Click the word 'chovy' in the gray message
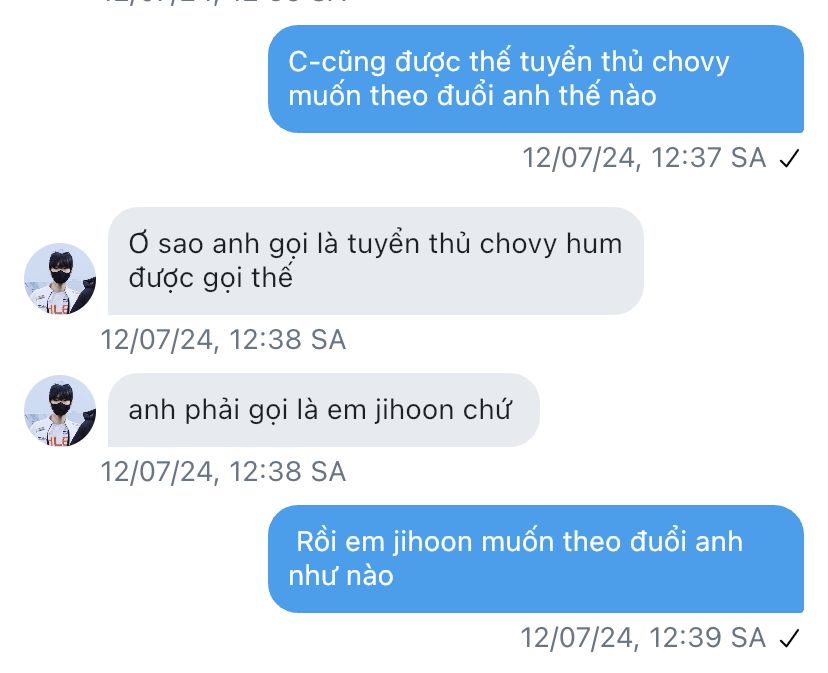Viewport: 828px width, 673px height. pos(518,245)
